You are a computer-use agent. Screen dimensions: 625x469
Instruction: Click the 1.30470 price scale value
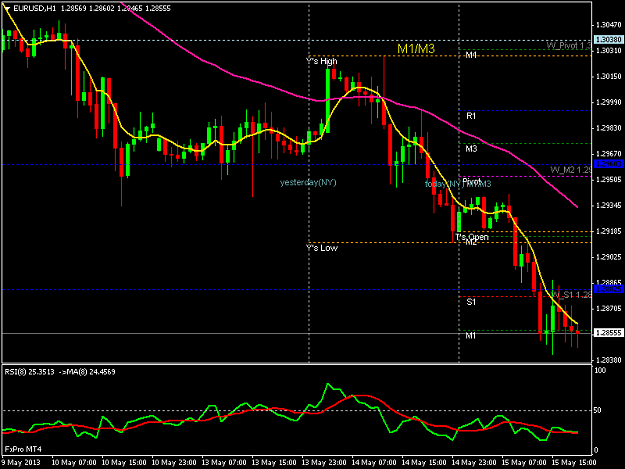point(609,25)
